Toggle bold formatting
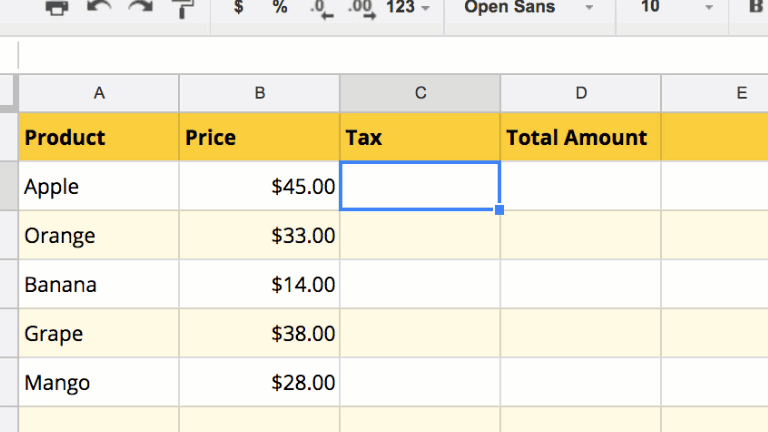The image size is (768, 432). point(755,7)
